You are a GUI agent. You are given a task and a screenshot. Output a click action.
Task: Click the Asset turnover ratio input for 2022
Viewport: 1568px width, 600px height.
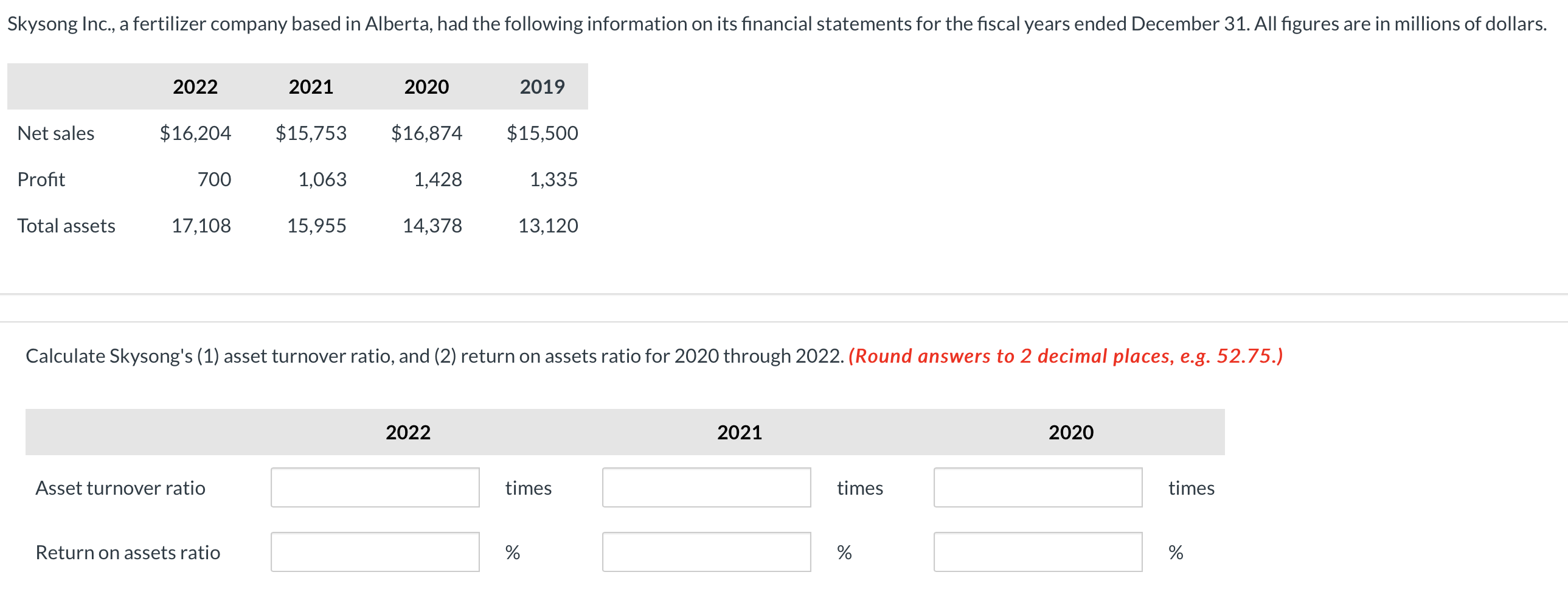[375, 487]
